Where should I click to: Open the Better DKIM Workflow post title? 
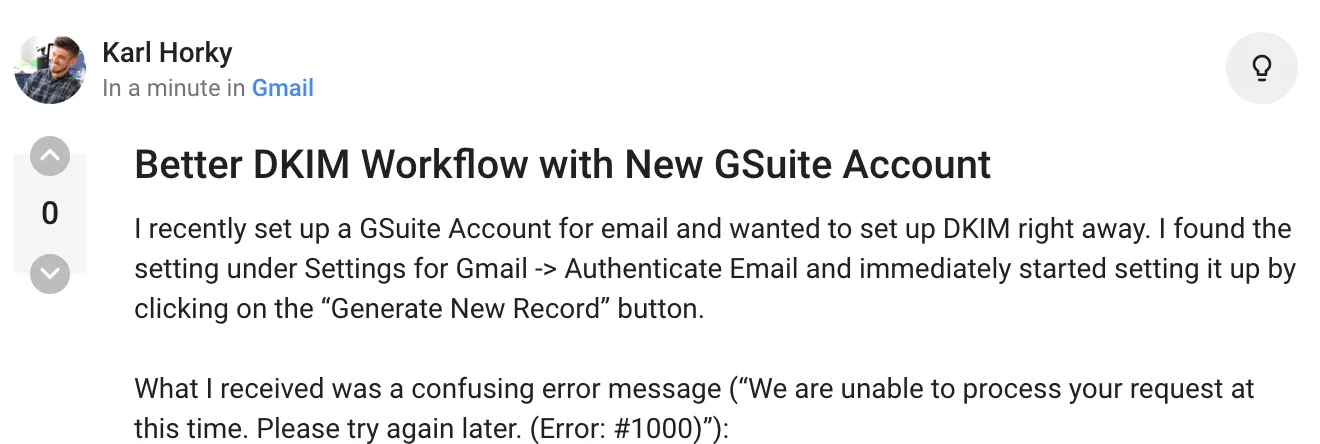click(562, 164)
